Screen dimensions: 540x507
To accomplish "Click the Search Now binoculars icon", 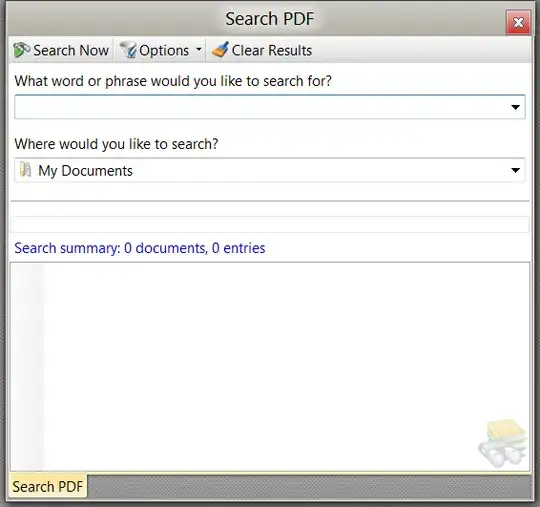I will pos(21,50).
